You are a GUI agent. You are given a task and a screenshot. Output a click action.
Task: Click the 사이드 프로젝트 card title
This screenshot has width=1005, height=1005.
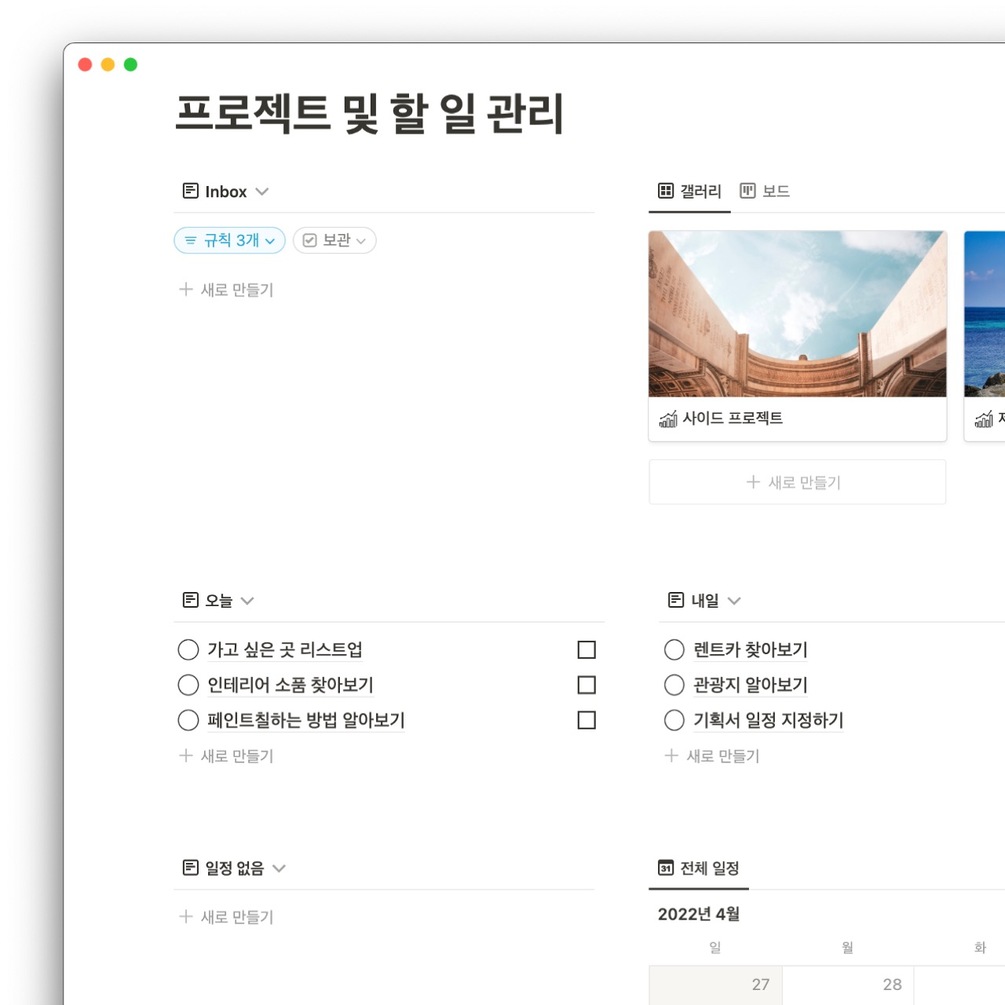(x=733, y=418)
